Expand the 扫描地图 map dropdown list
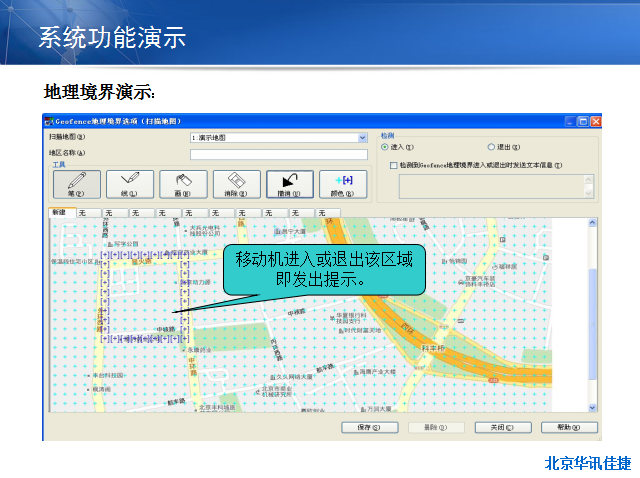The width and height of the screenshot is (640, 478). point(363,137)
